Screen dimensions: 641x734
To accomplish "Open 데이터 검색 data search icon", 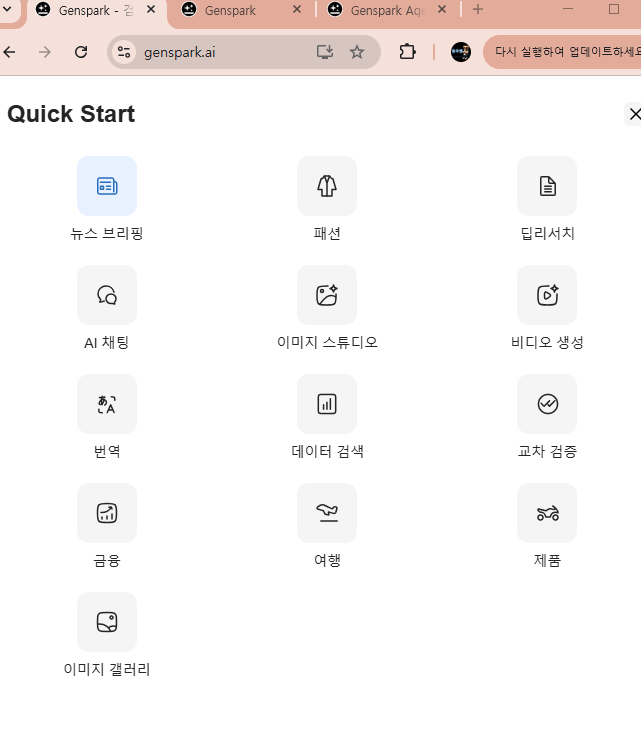I will coord(327,404).
